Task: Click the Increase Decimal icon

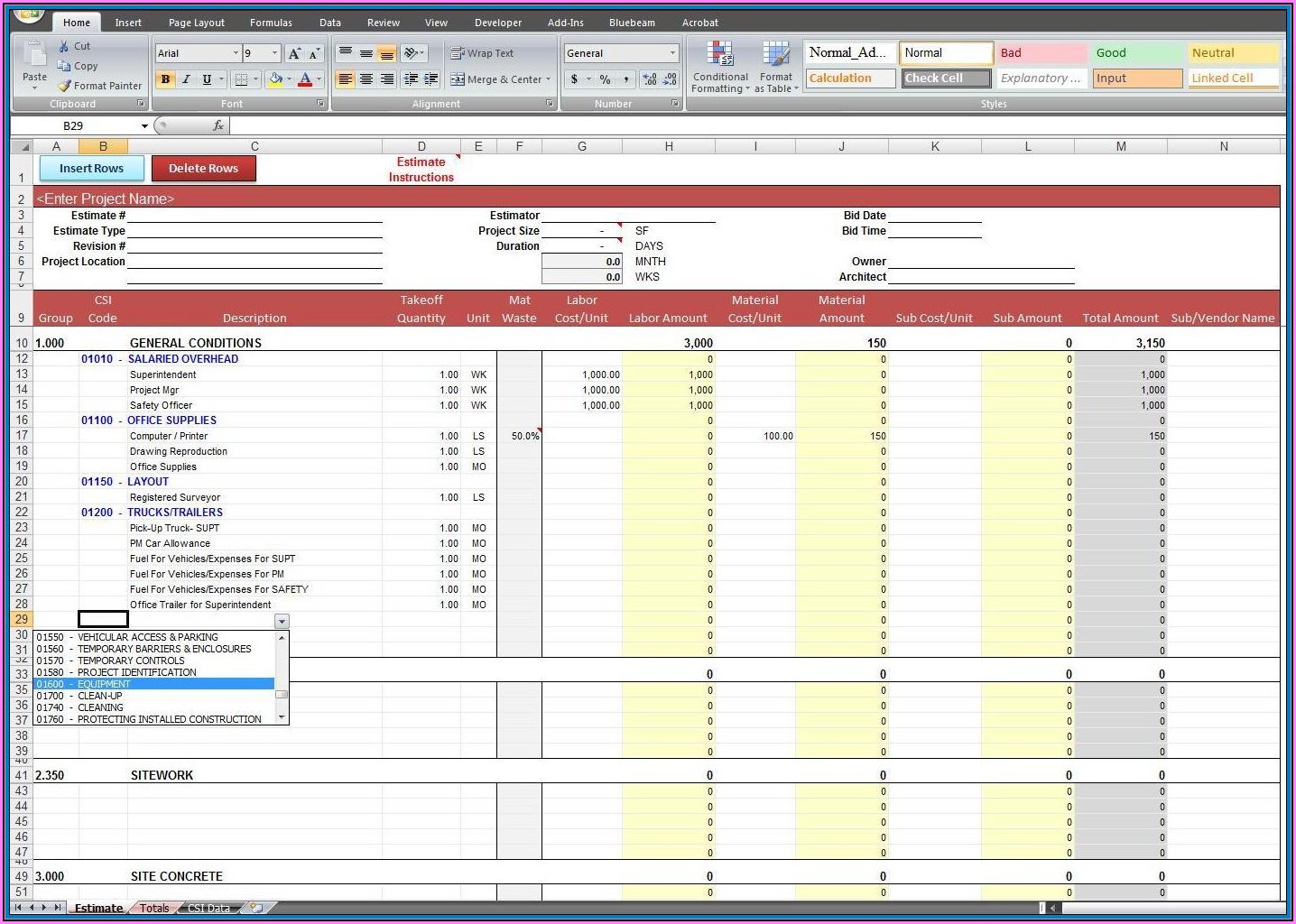Action: pyautogui.click(x=651, y=79)
